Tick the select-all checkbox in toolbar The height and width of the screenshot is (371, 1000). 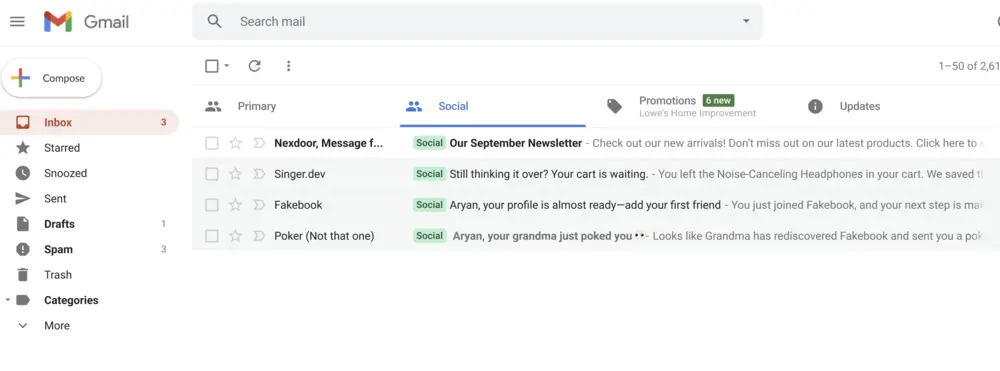[x=212, y=66]
